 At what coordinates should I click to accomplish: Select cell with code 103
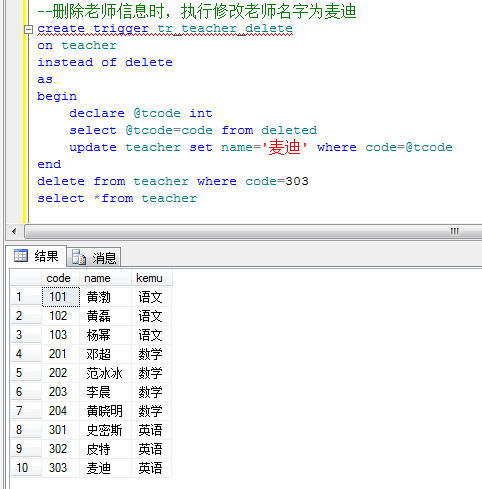tap(61, 335)
